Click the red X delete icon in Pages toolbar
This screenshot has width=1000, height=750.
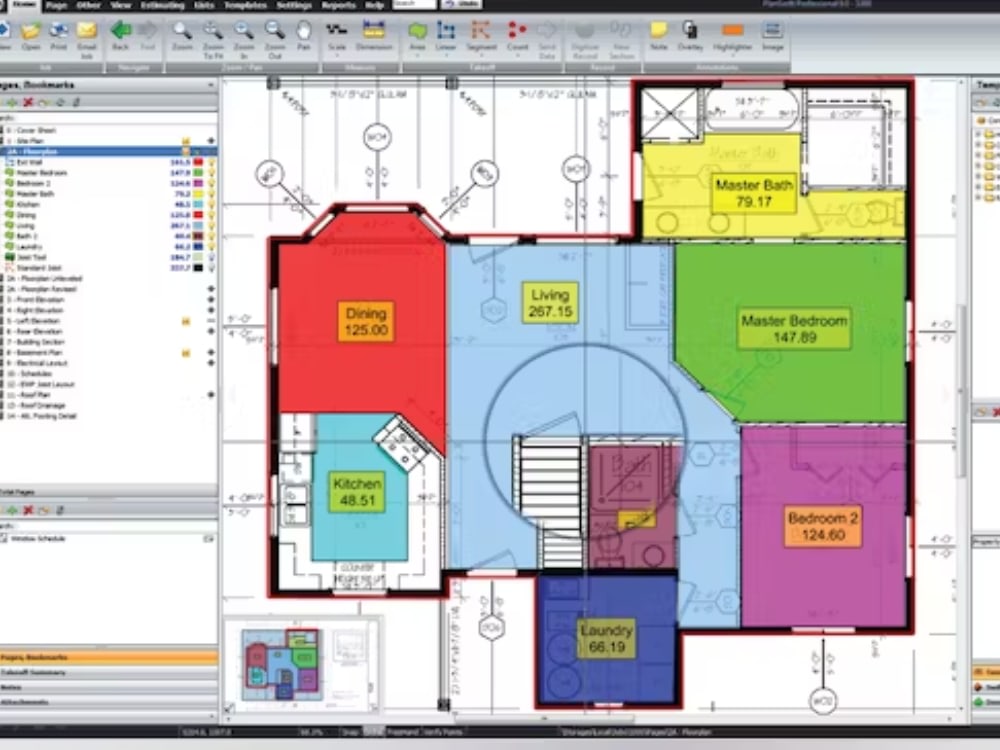[x=28, y=102]
